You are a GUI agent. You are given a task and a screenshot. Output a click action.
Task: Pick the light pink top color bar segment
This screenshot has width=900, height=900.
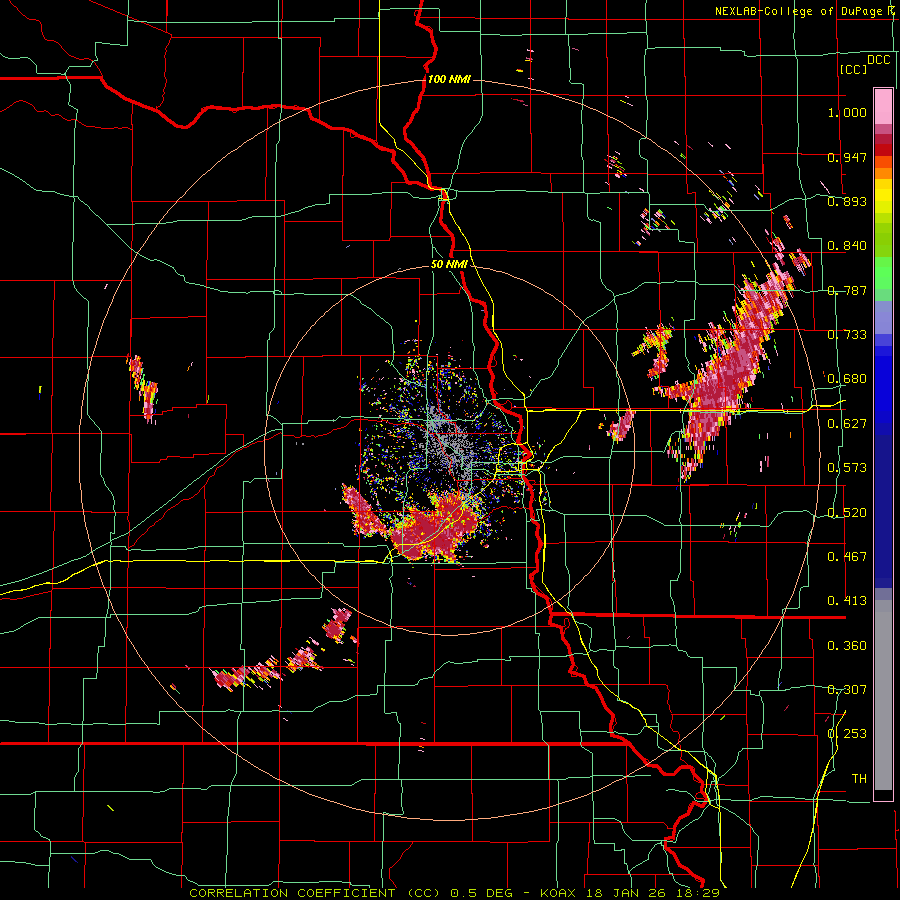point(883,106)
